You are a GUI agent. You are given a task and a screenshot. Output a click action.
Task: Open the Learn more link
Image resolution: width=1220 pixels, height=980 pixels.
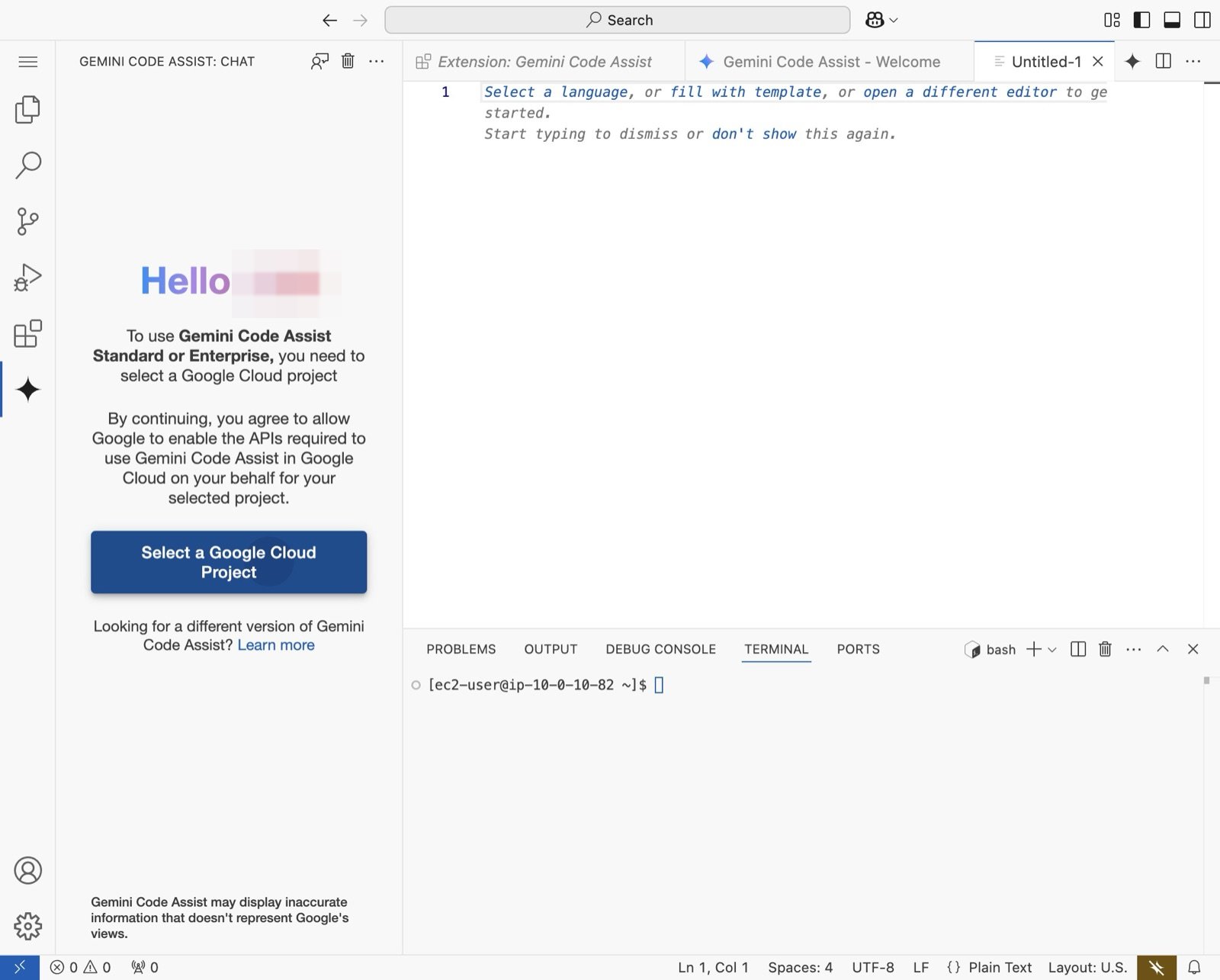pyautogui.click(x=276, y=645)
